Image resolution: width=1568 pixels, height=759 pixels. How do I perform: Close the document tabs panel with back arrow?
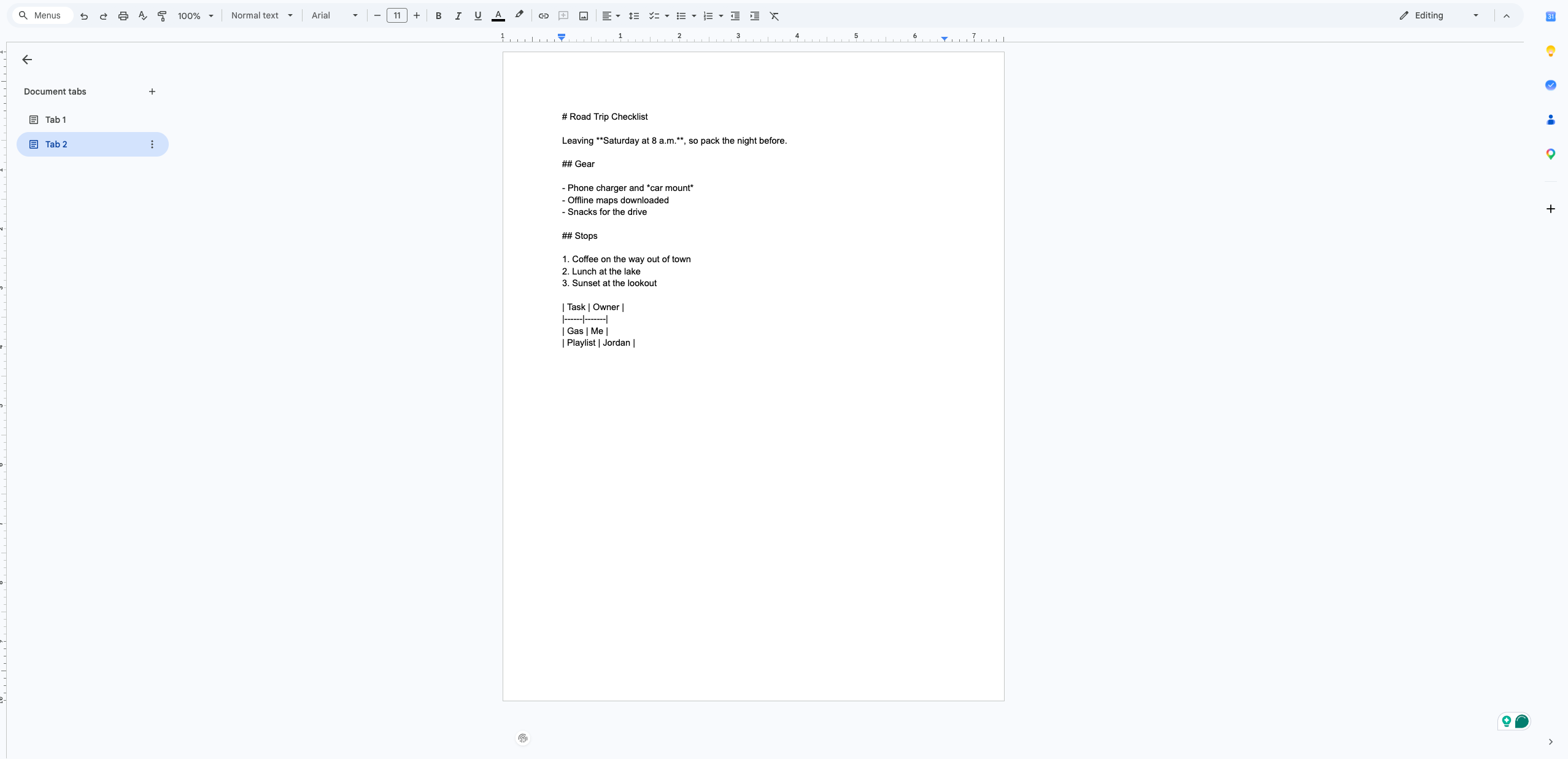click(27, 60)
